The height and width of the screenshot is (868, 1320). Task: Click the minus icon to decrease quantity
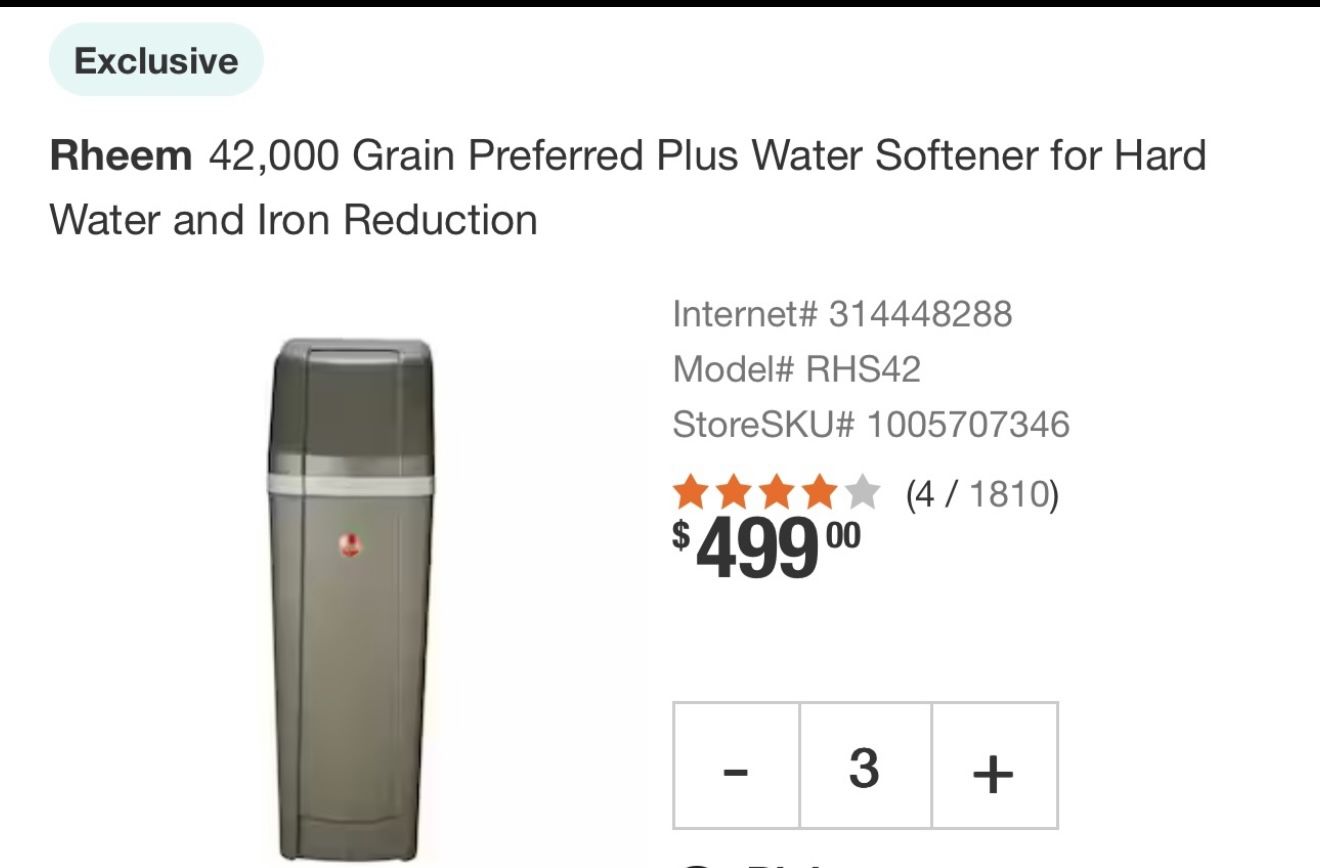(737, 769)
